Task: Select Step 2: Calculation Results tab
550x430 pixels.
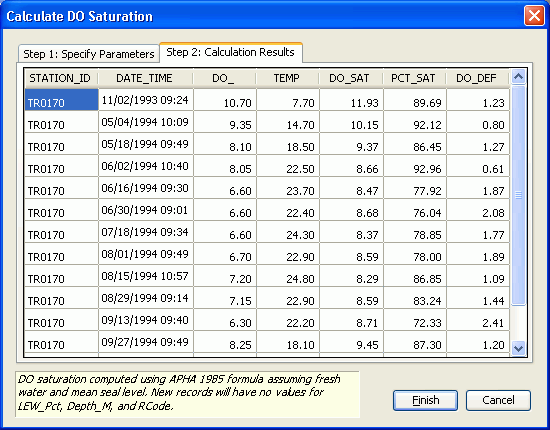Action: 230,52
